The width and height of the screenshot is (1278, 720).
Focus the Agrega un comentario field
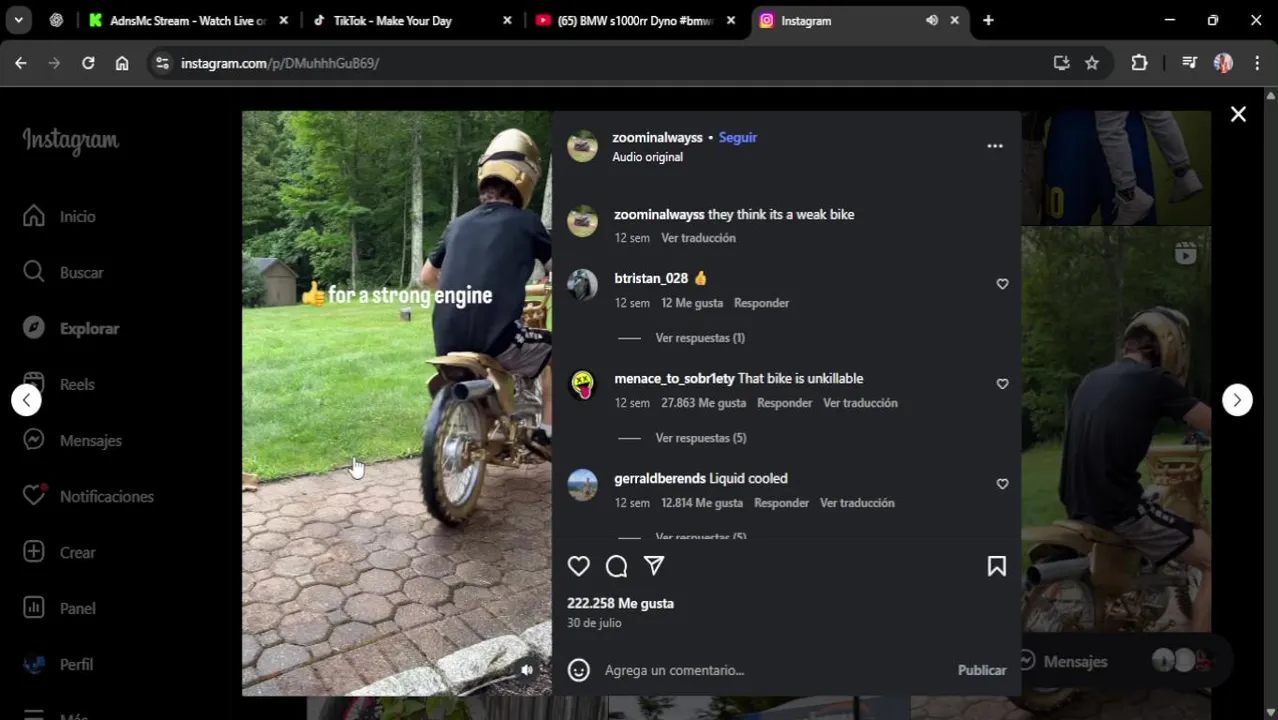(x=775, y=670)
